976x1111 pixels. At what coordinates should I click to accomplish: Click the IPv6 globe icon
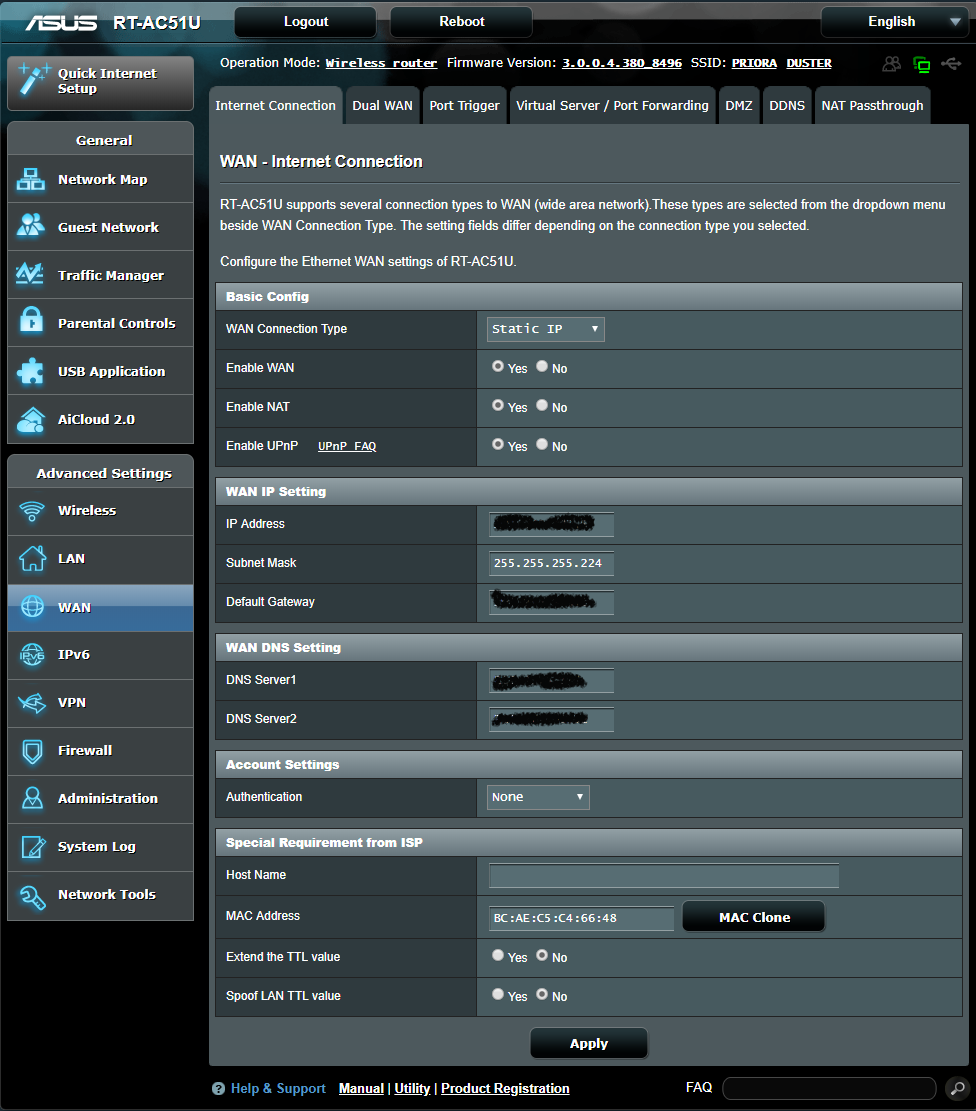32,655
